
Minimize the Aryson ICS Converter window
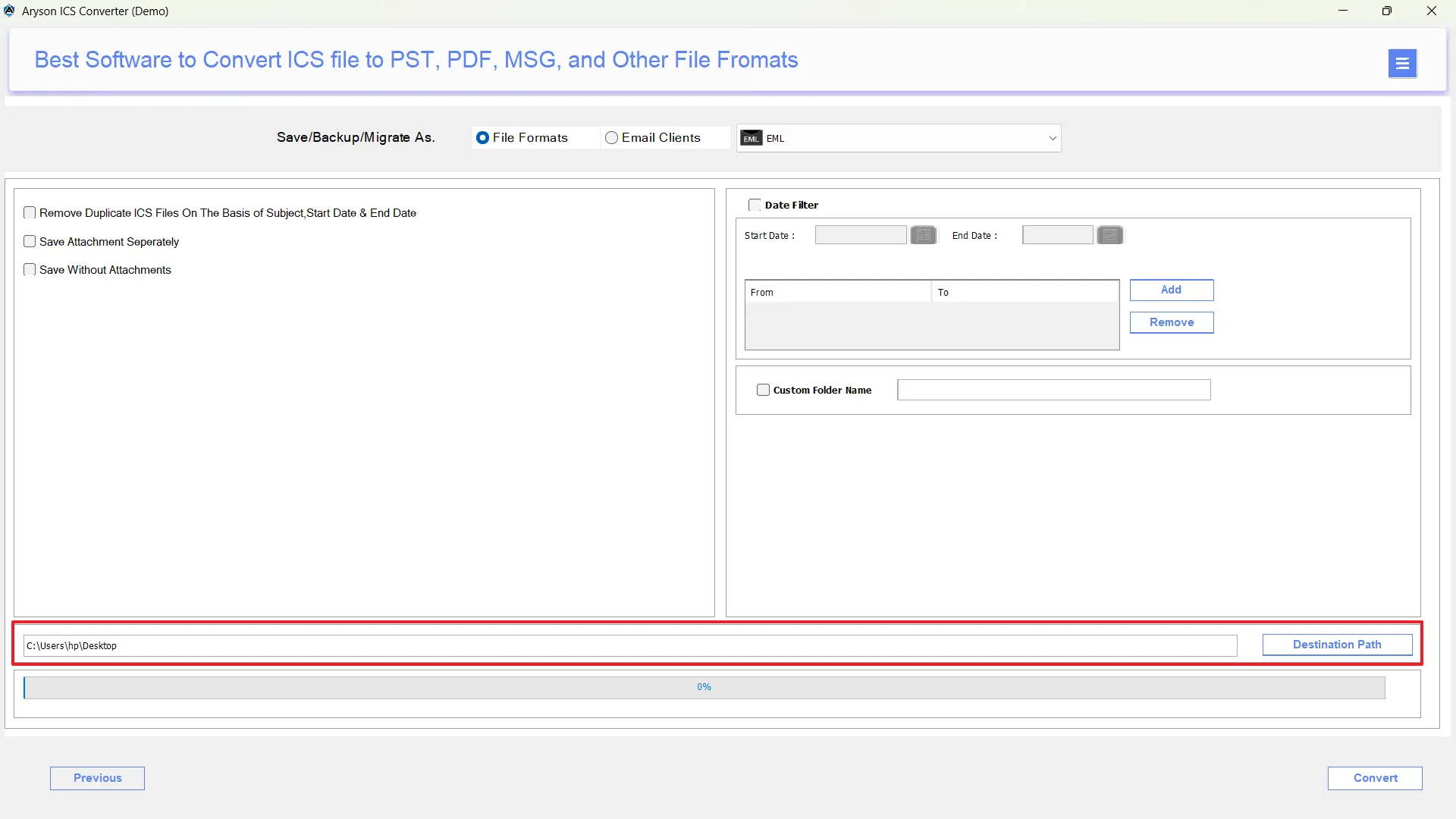point(1343,11)
